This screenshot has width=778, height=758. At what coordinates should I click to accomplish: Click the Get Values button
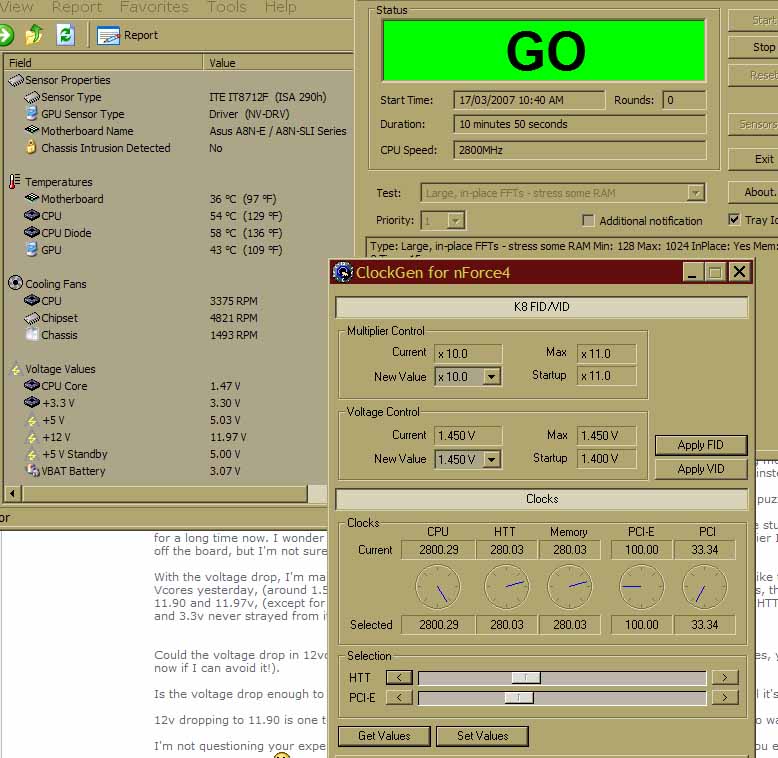pyautogui.click(x=384, y=736)
